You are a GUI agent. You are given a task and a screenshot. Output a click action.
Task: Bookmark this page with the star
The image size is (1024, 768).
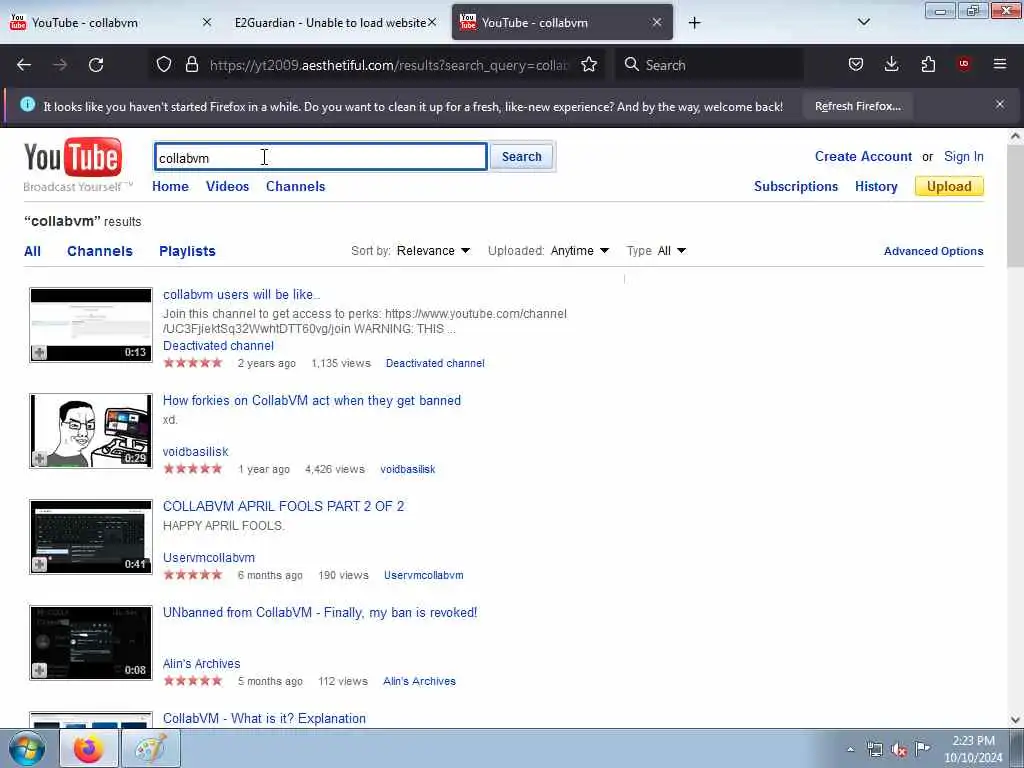589,65
